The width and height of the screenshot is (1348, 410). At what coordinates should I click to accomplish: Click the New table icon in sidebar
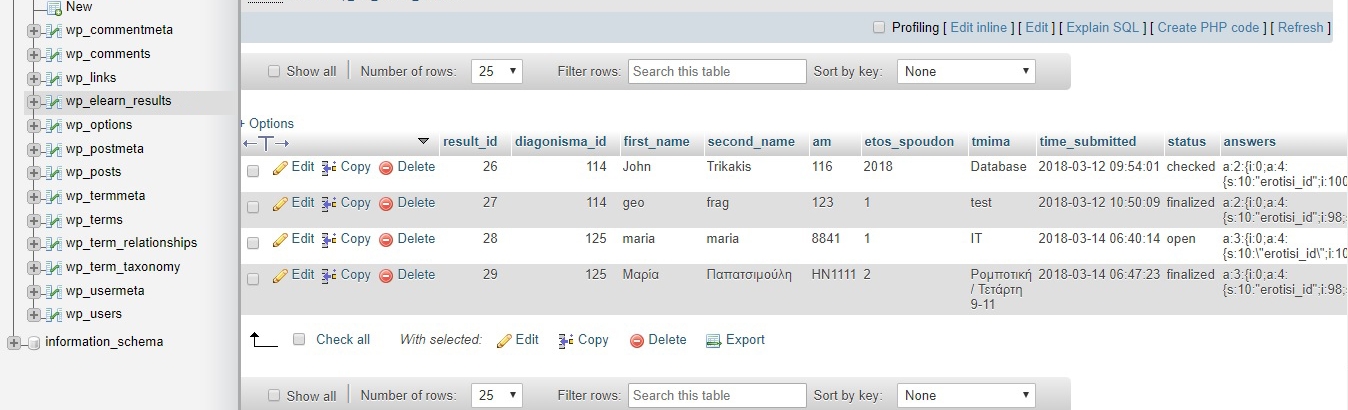54,8
